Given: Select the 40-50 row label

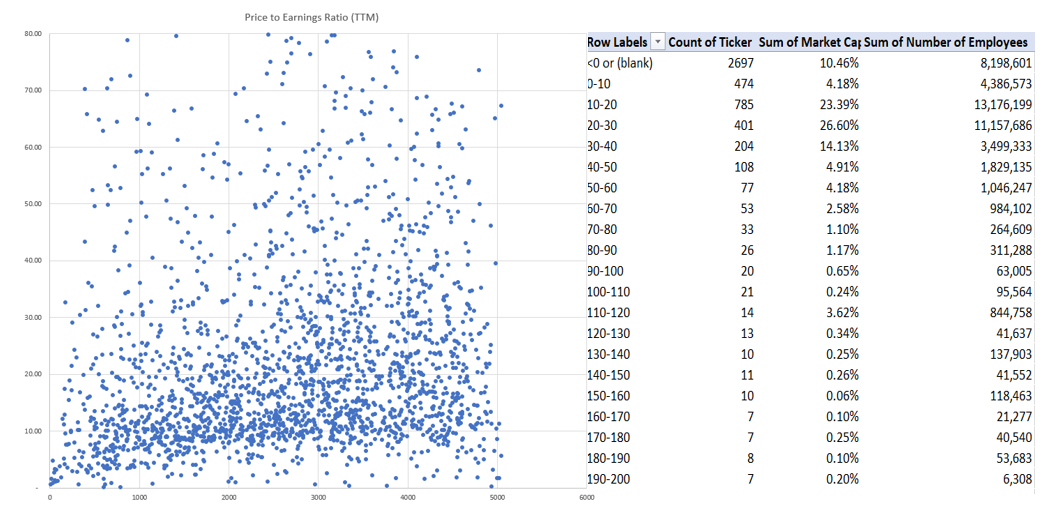Looking at the screenshot, I should pos(604,167).
